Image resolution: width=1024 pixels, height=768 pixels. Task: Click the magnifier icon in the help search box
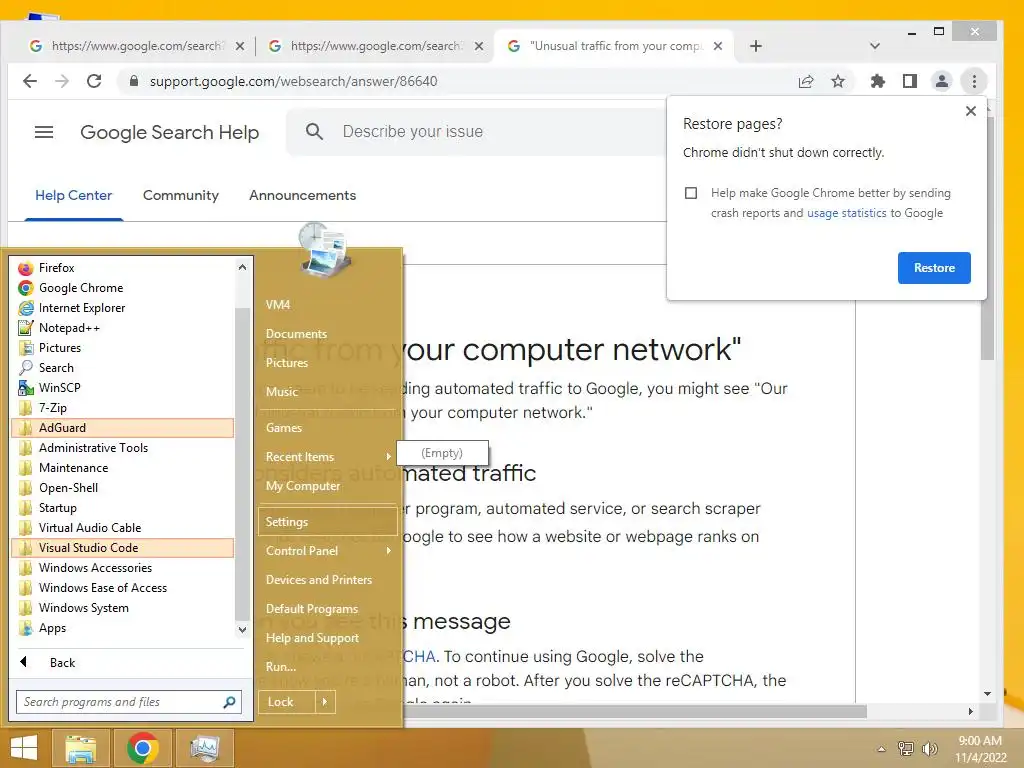(314, 131)
